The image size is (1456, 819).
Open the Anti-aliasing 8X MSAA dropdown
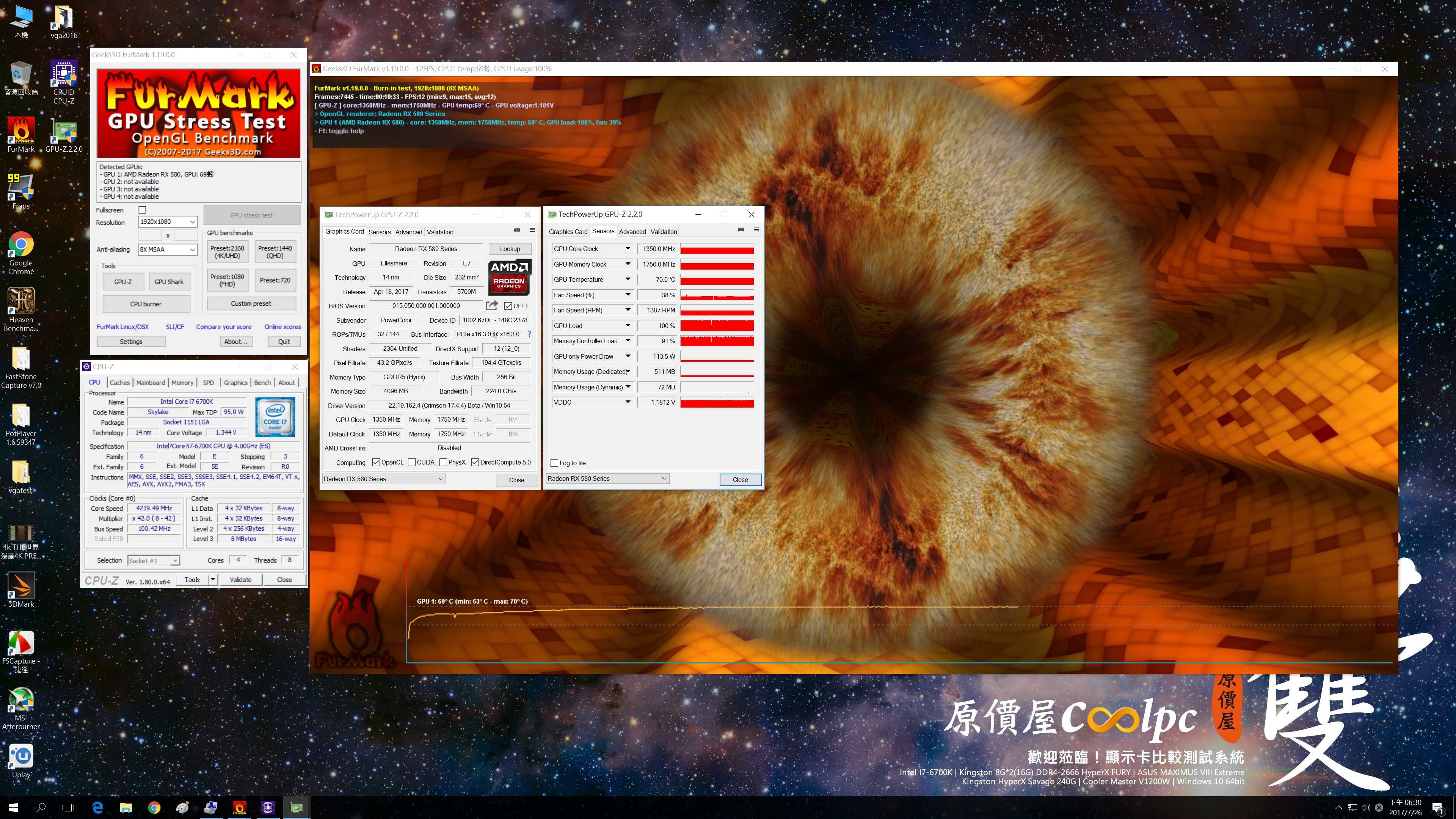[x=168, y=249]
